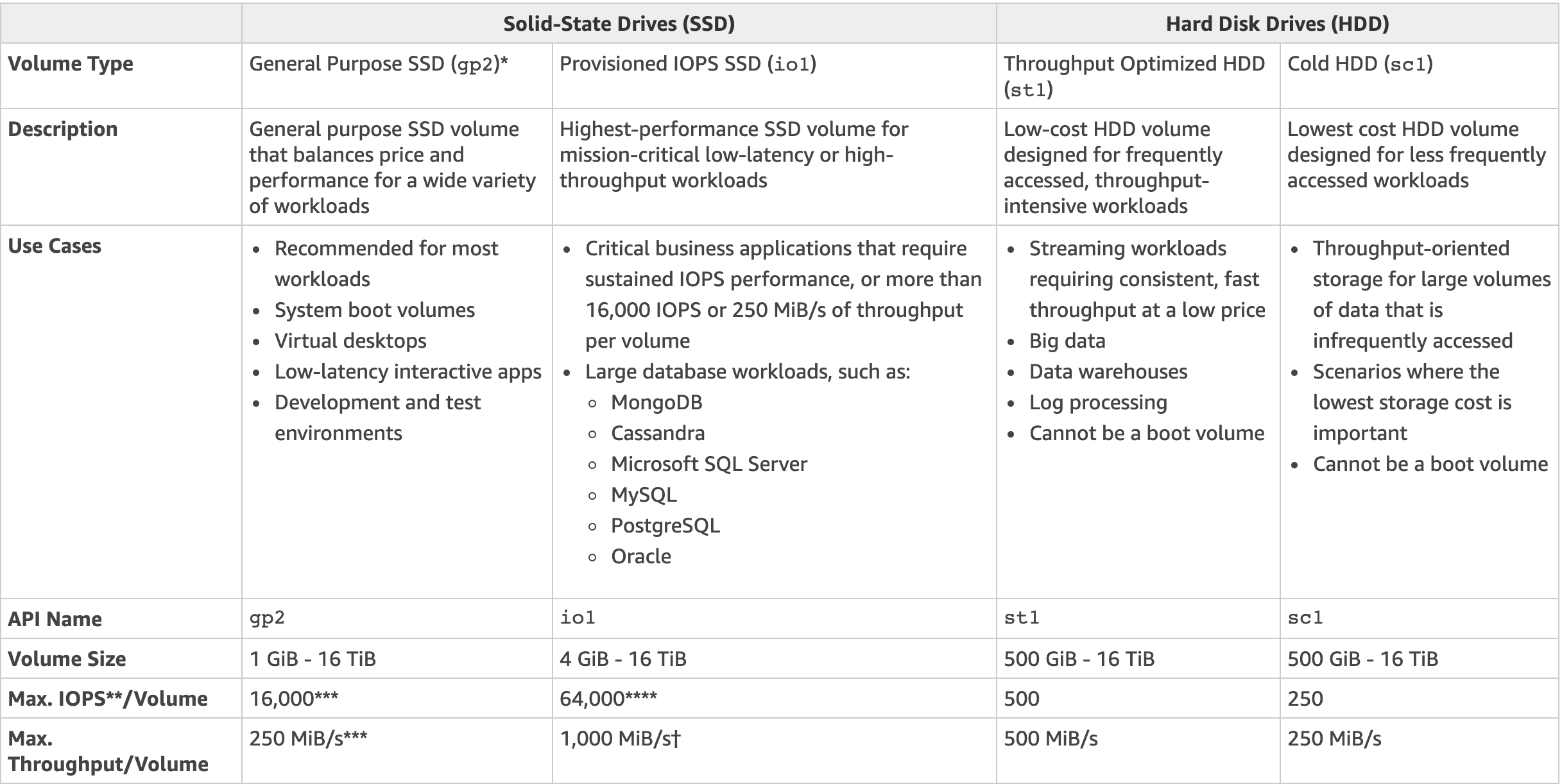Click 'Log processing' bullet
The image size is (1562, 784).
click(1098, 402)
